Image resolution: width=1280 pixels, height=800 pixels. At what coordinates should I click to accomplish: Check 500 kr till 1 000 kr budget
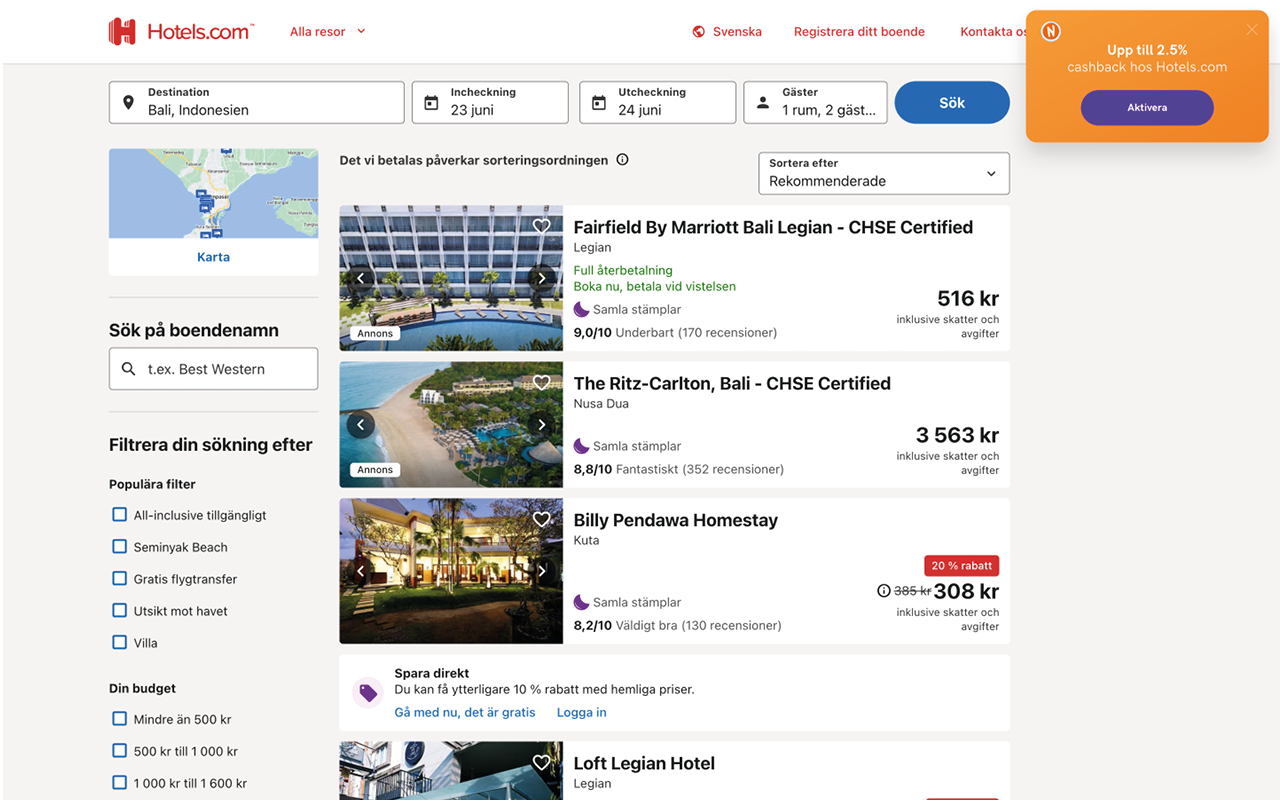point(119,751)
